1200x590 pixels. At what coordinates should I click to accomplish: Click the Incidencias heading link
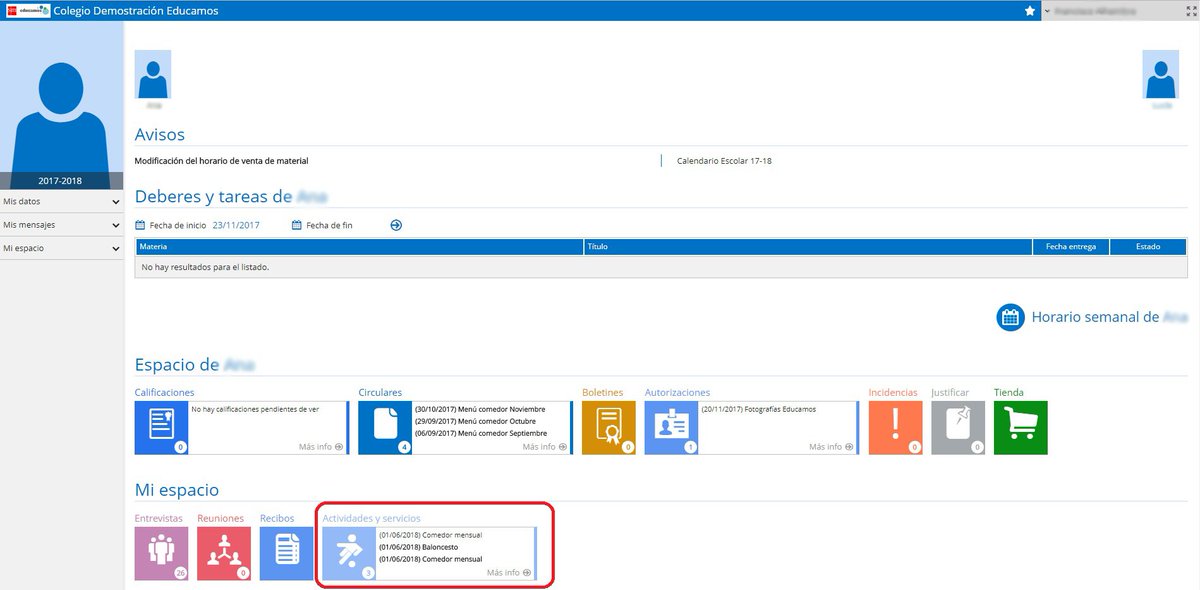[893, 393]
